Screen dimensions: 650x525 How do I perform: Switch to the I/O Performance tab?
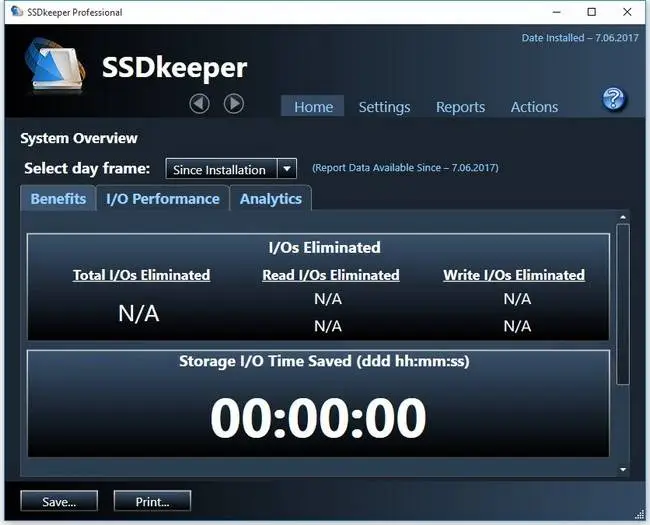[x=162, y=199]
